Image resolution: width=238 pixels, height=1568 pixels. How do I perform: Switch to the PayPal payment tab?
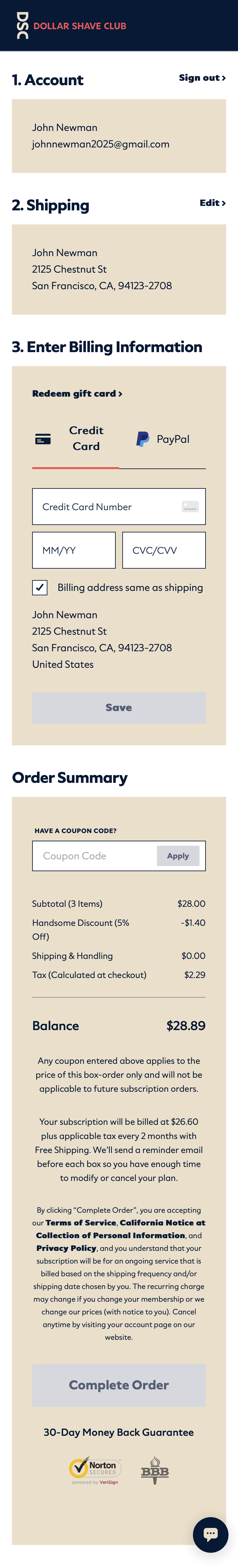pyautogui.click(x=164, y=438)
